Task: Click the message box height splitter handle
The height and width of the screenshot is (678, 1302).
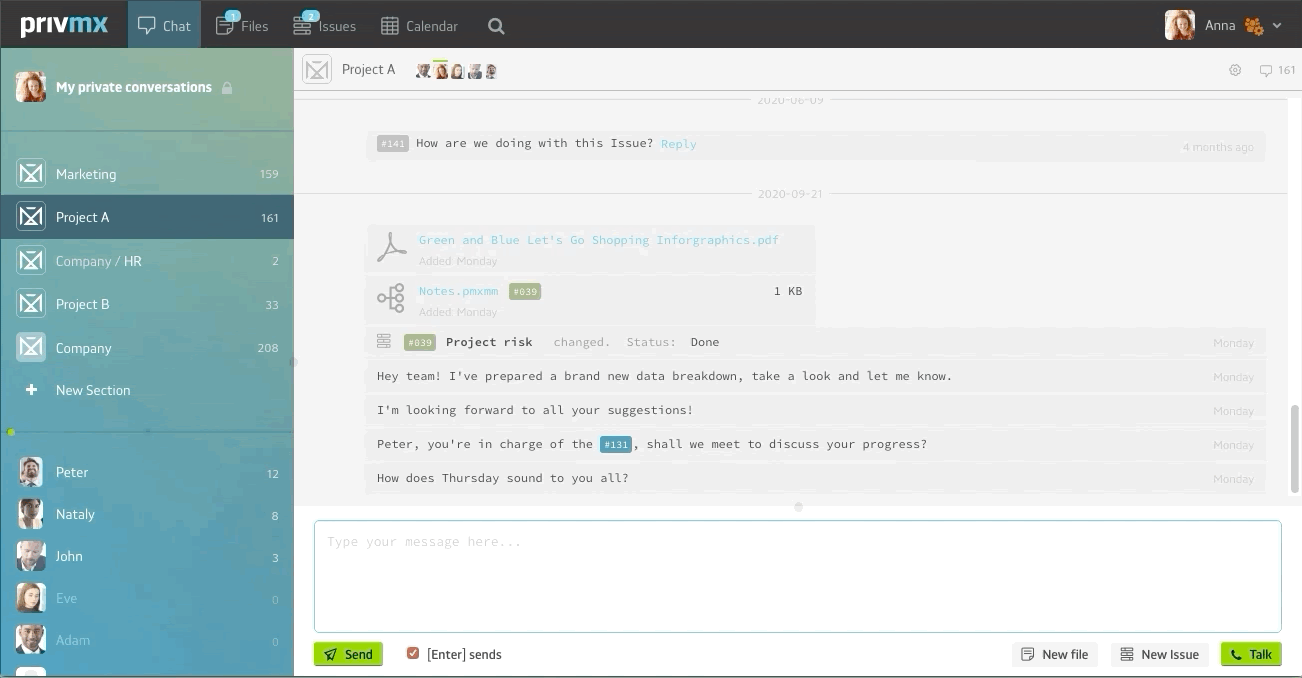Action: pyautogui.click(x=798, y=507)
